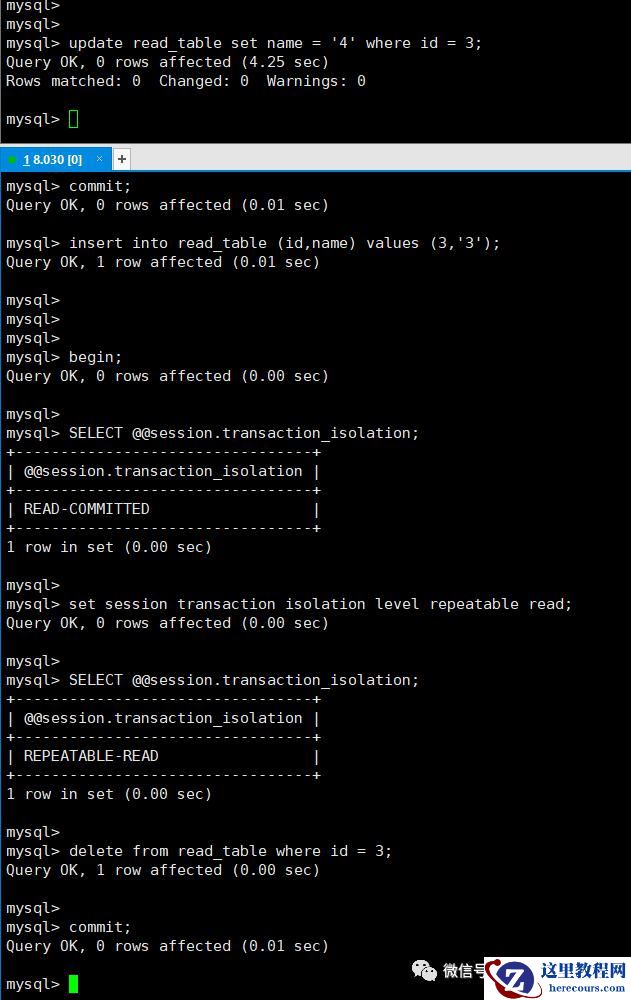Open the herecours.com link
This screenshot has width=631, height=1000.
tap(584, 988)
